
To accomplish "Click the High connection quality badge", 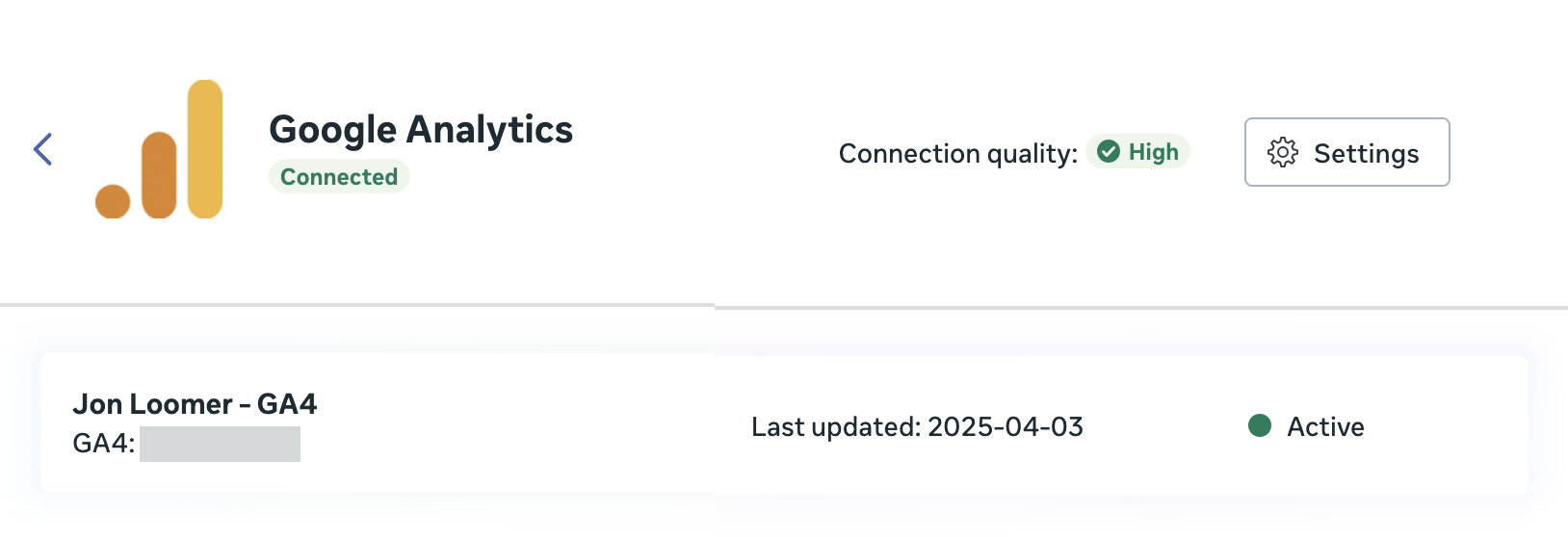I will [x=1138, y=152].
